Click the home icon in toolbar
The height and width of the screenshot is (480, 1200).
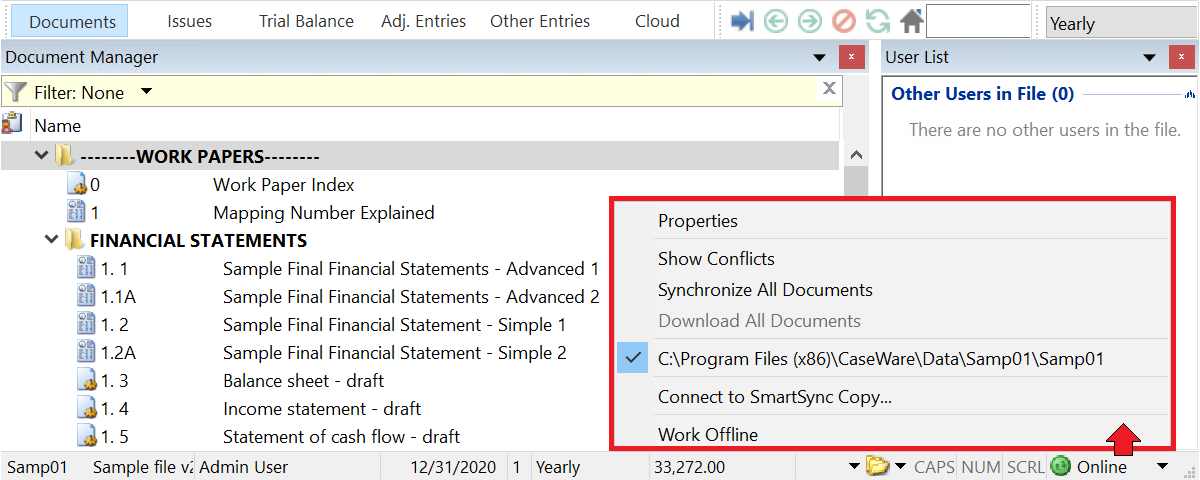point(911,21)
